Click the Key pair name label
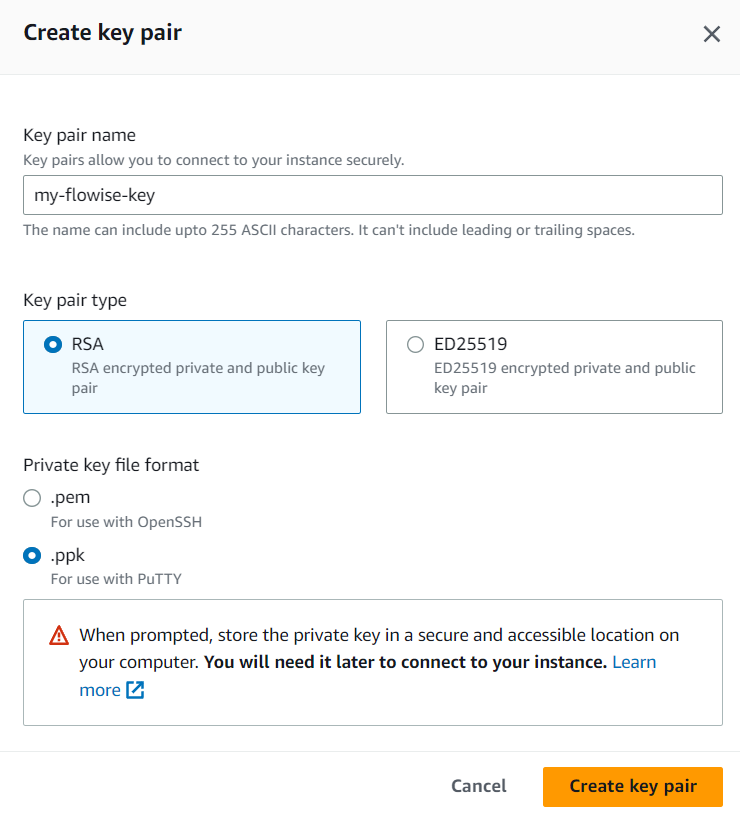Image resolution: width=740 pixels, height=813 pixels. point(79,135)
